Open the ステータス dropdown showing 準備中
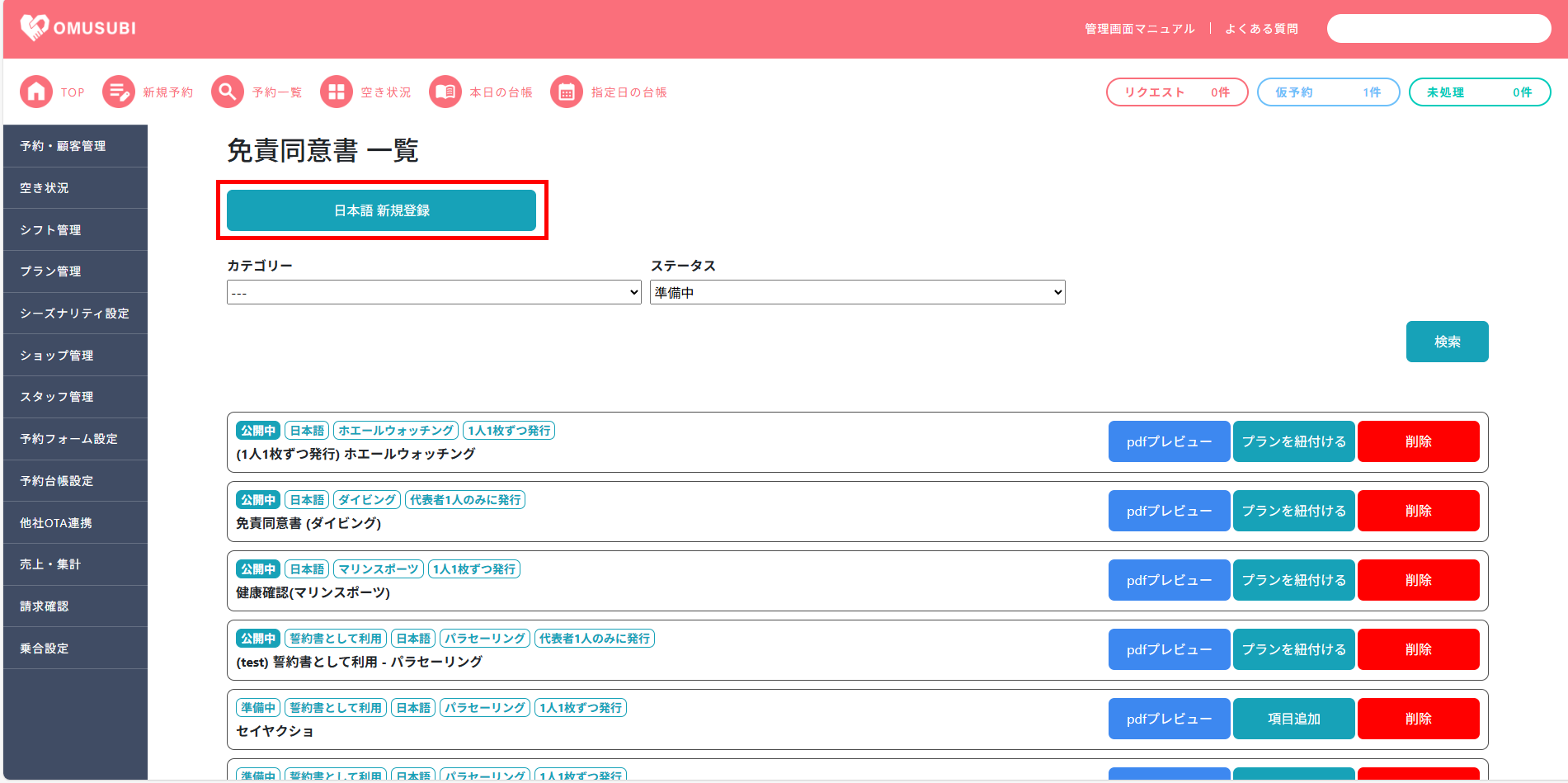Viewport: 1568px width, 783px height. [857, 292]
